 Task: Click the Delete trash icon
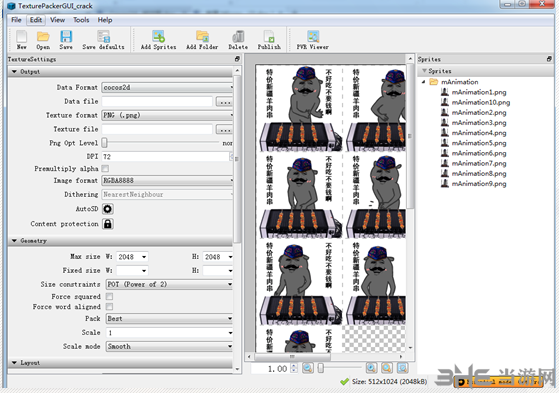(x=238, y=37)
